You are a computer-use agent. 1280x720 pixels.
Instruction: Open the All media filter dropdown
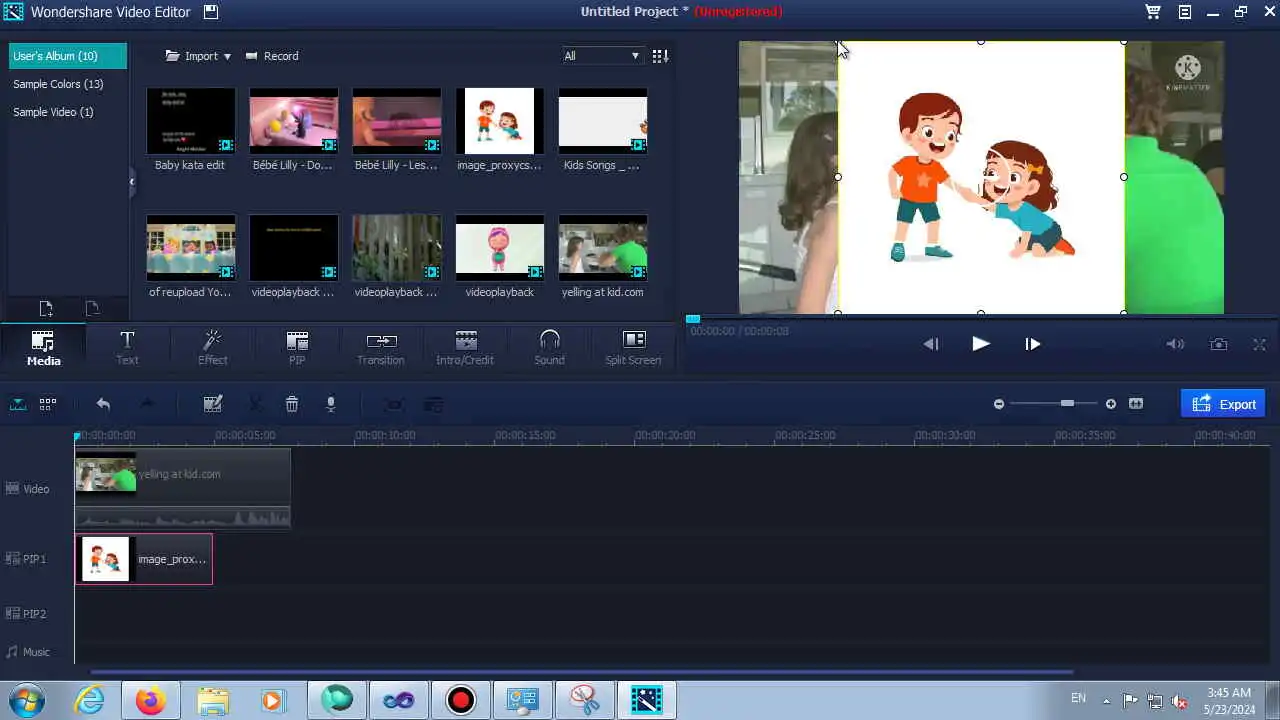pos(601,56)
